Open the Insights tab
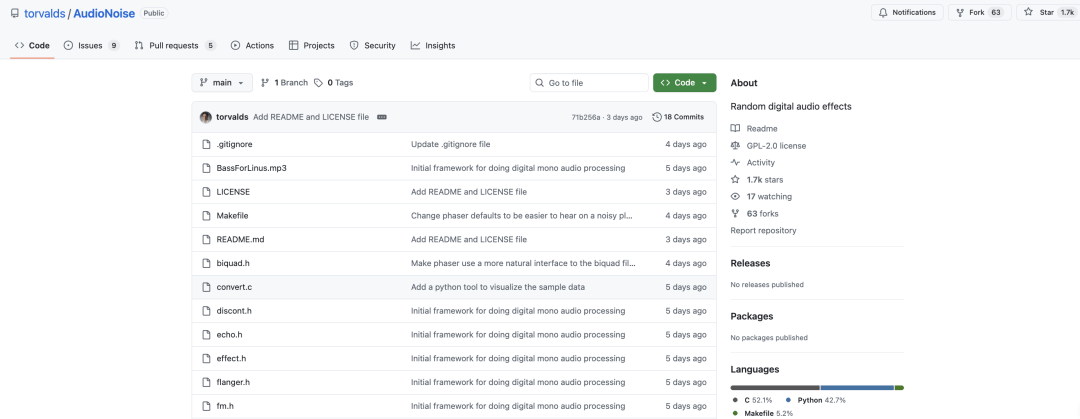This screenshot has height=419, width=1080. pyautogui.click(x=433, y=45)
